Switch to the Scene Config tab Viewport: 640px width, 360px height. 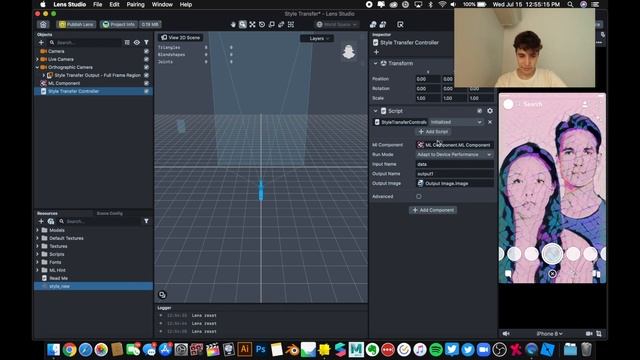pos(109,213)
